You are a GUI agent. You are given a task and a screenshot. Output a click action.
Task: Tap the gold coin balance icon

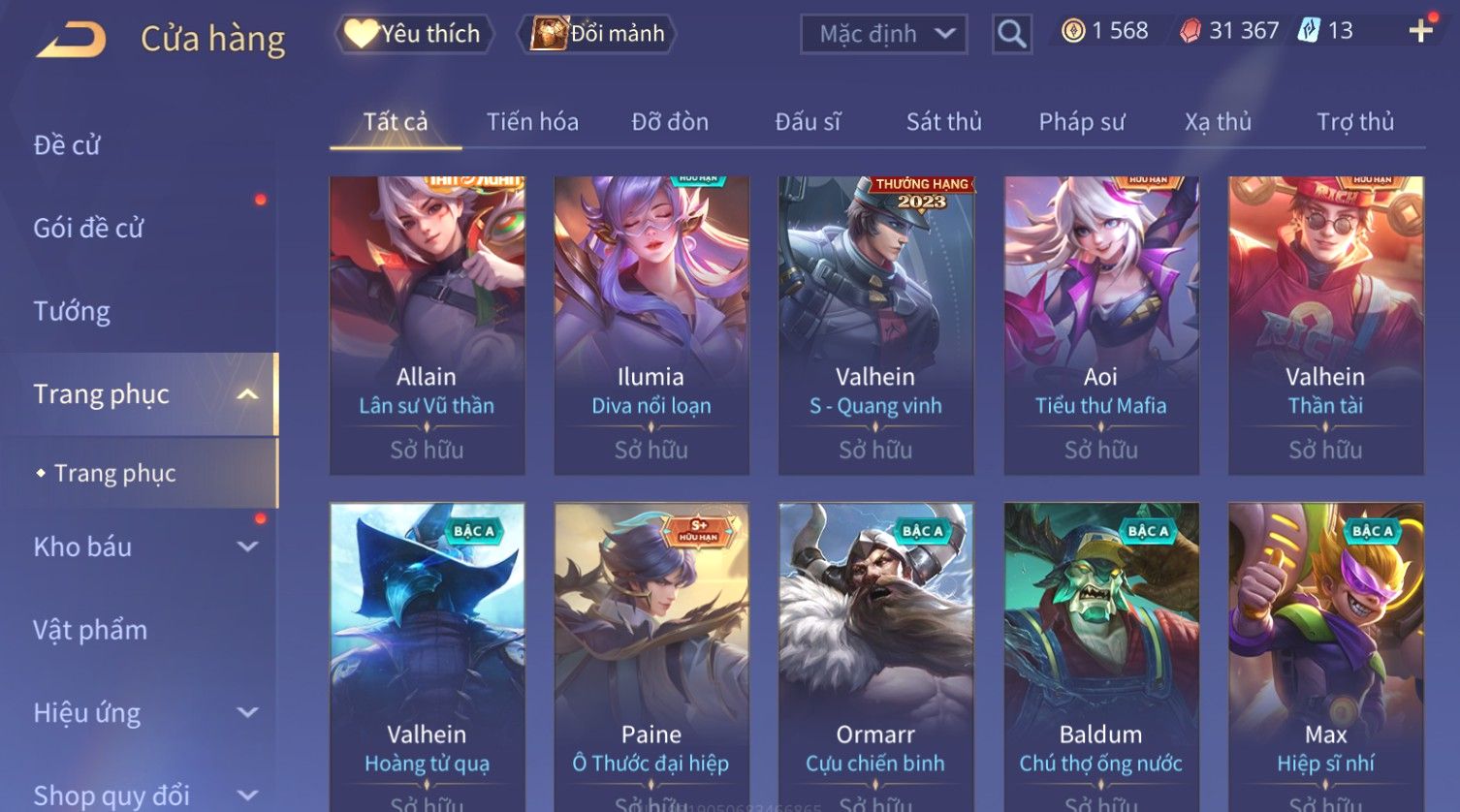[1073, 31]
